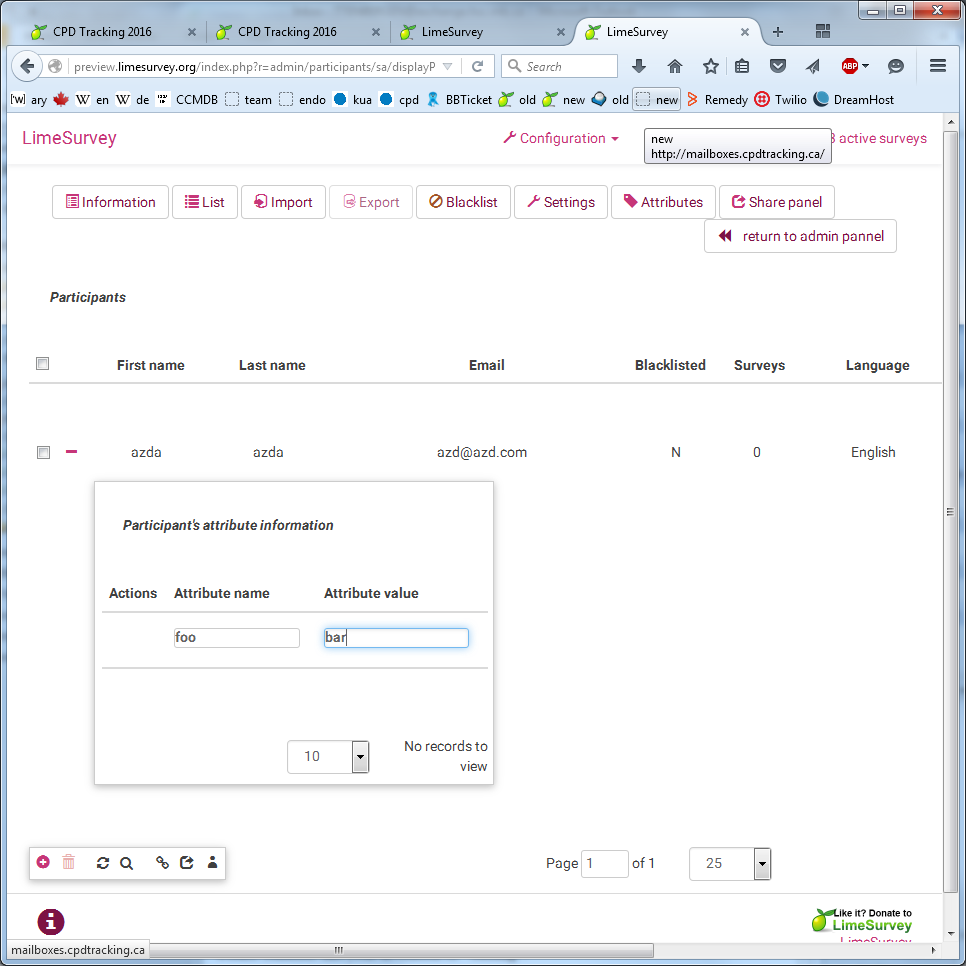Sort by Last name column header
The width and height of the screenshot is (966, 966).
point(272,365)
